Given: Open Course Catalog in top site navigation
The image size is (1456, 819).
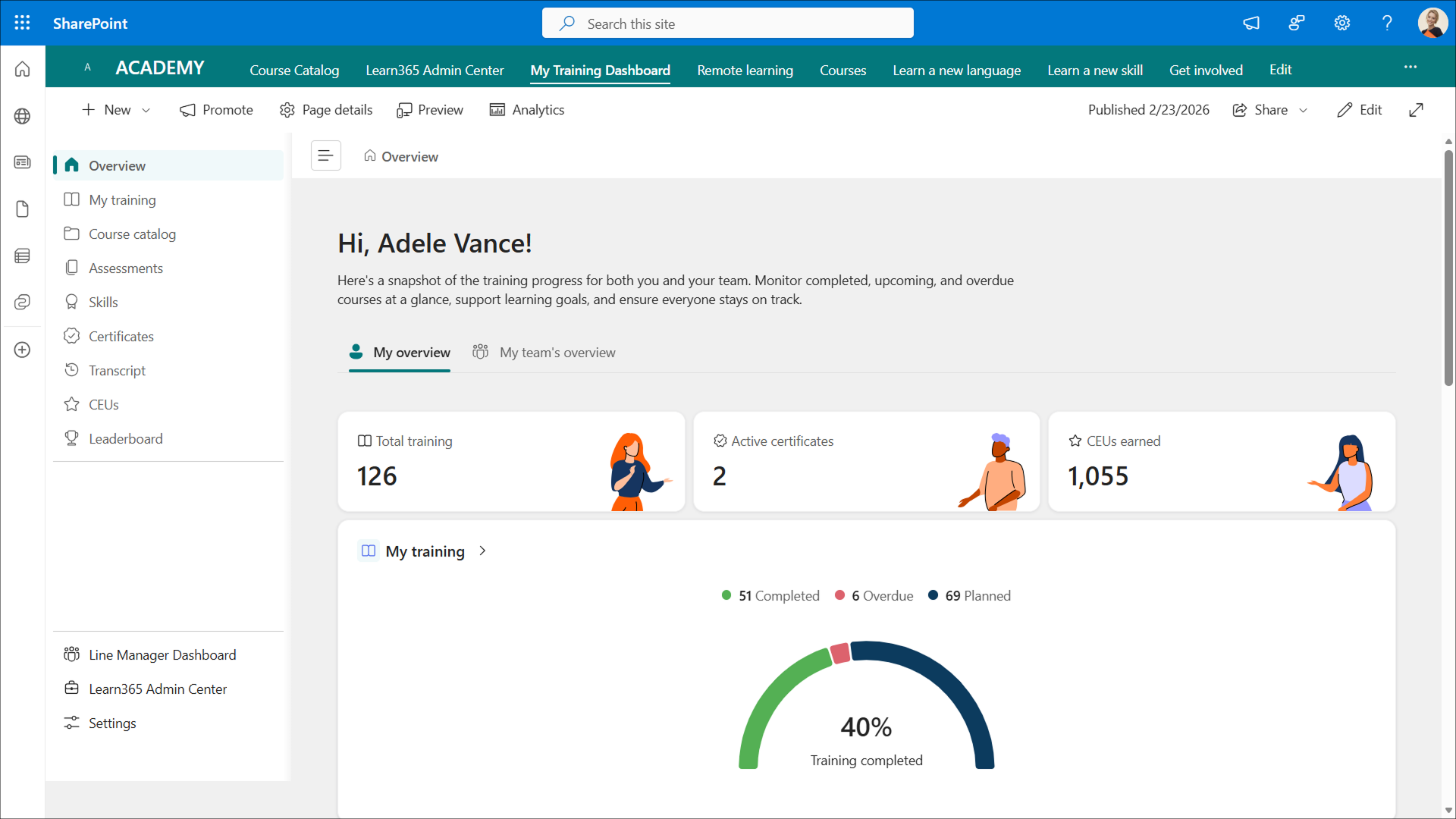Looking at the screenshot, I should click(x=294, y=70).
